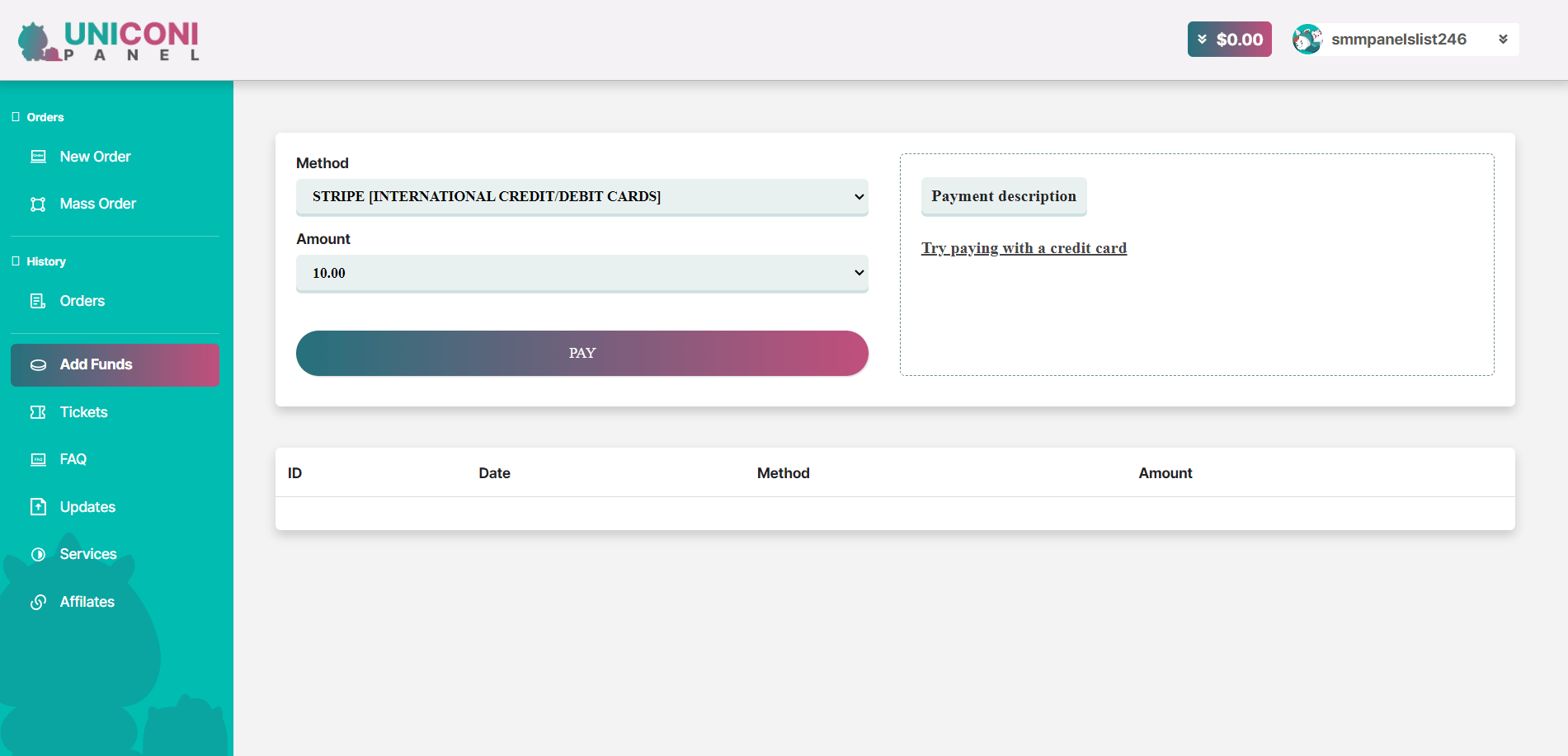The height and width of the screenshot is (756, 1568).
Task: Click the Add Funds coin icon
Action: 38,365
